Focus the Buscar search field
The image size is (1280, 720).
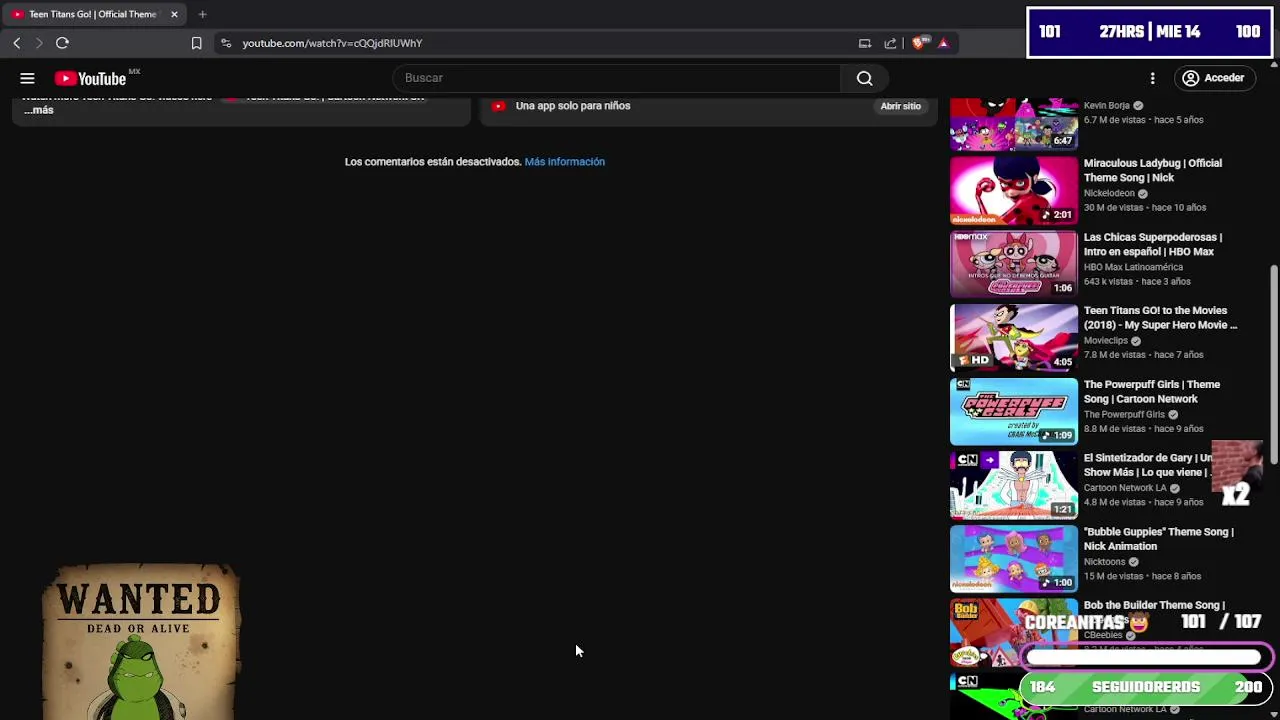[617, 78]
